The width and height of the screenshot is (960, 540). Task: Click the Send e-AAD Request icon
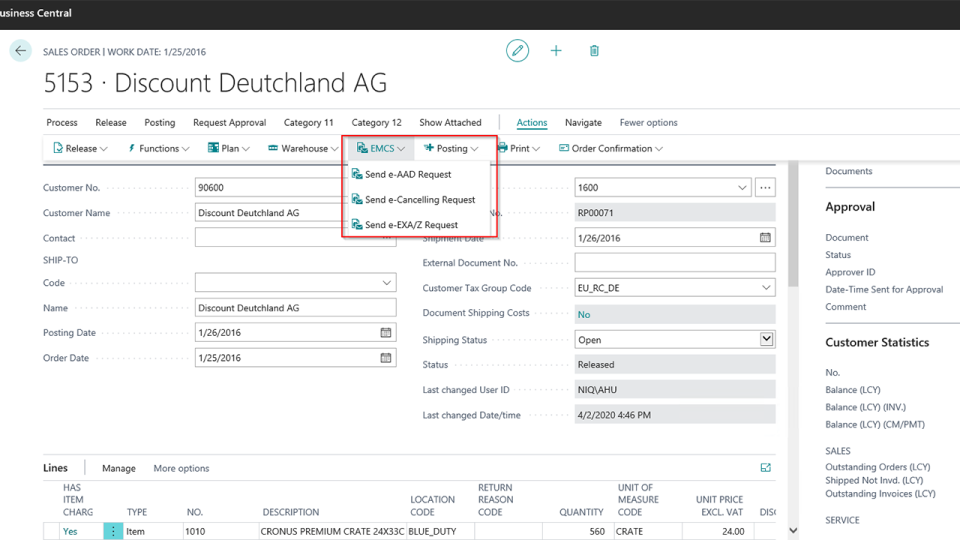[x=357, y=174]
